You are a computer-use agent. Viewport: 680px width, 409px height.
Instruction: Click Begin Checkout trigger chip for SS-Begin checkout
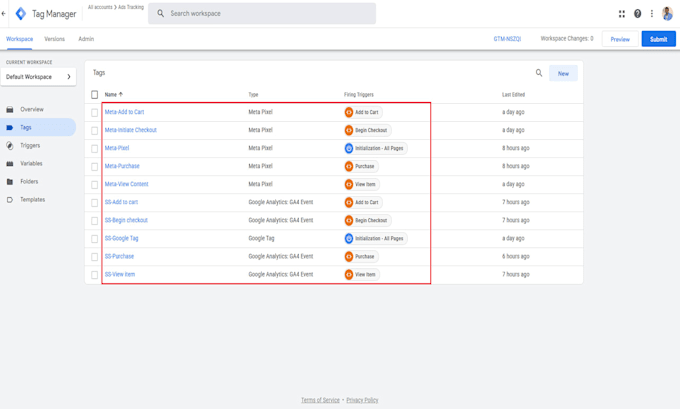(x=368, y=220)
